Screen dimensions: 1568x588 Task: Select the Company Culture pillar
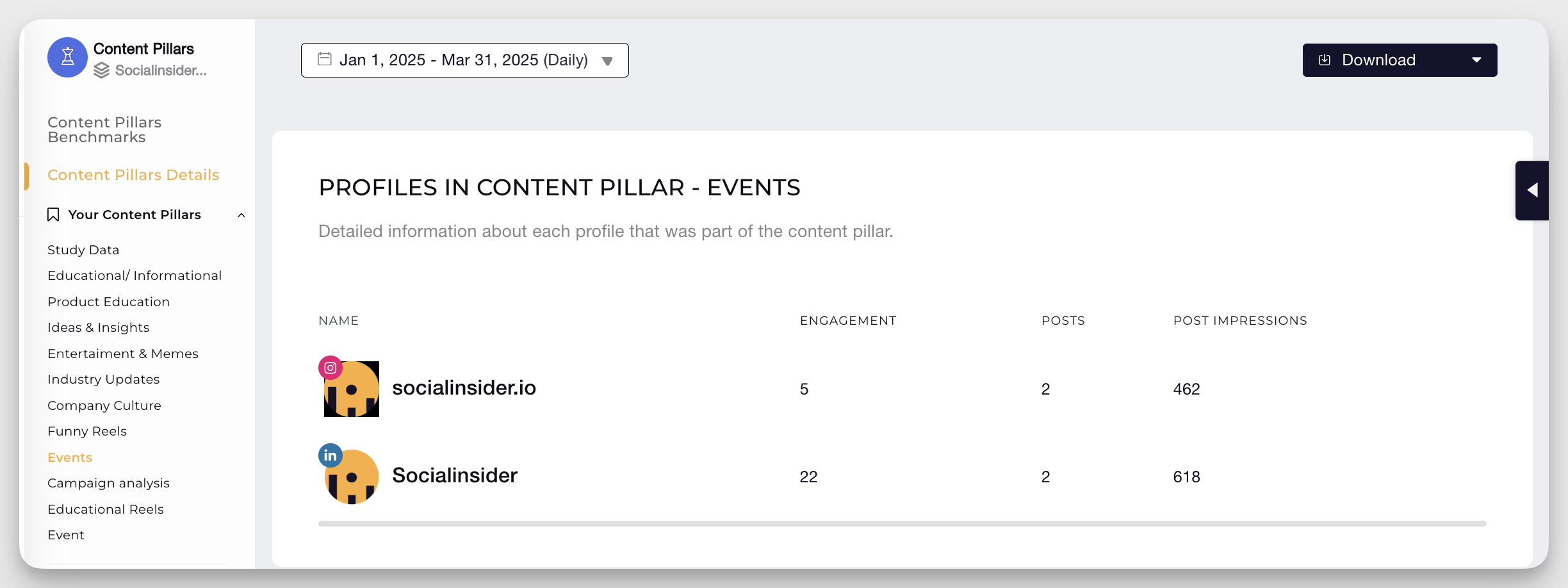pyautogui.click(x=104, y=405)
